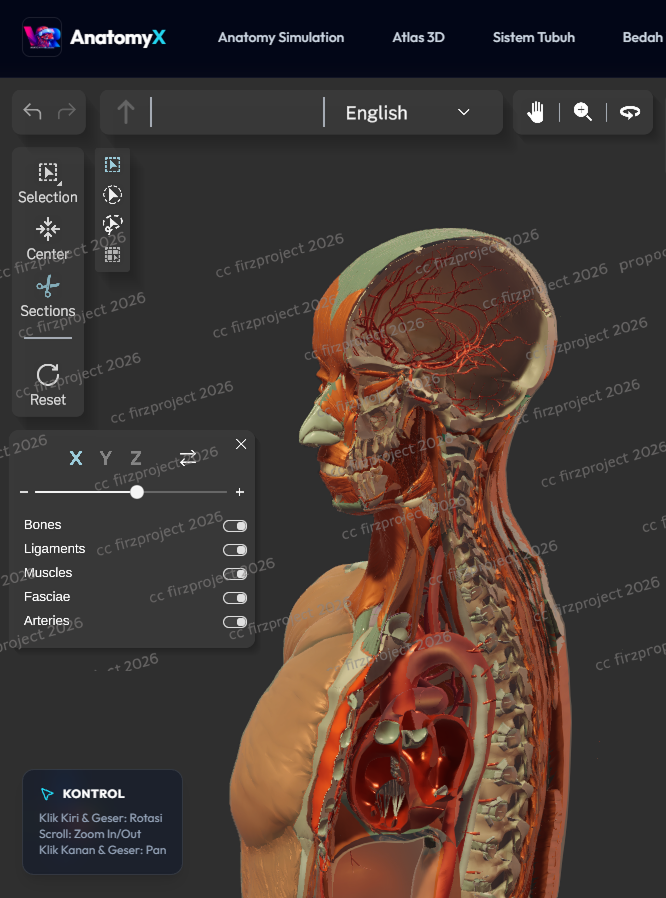The width and height of the screenshot is (666, 898).
Task: Switch off the Arteries toggle
Action: pyautogui.click(x=235, y=622)
